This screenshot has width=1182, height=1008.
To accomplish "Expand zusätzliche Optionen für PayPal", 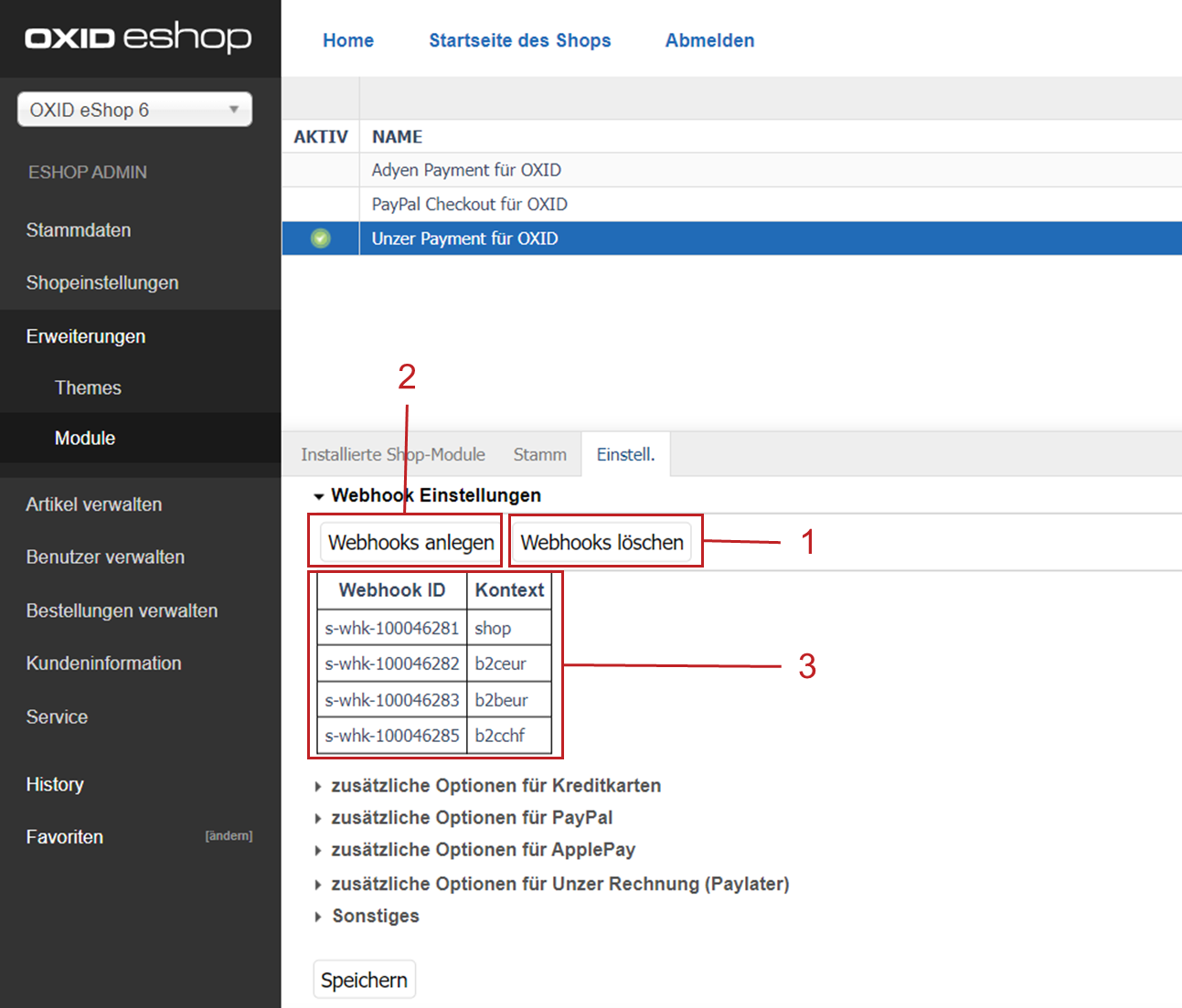I will [x=463, y=818].
